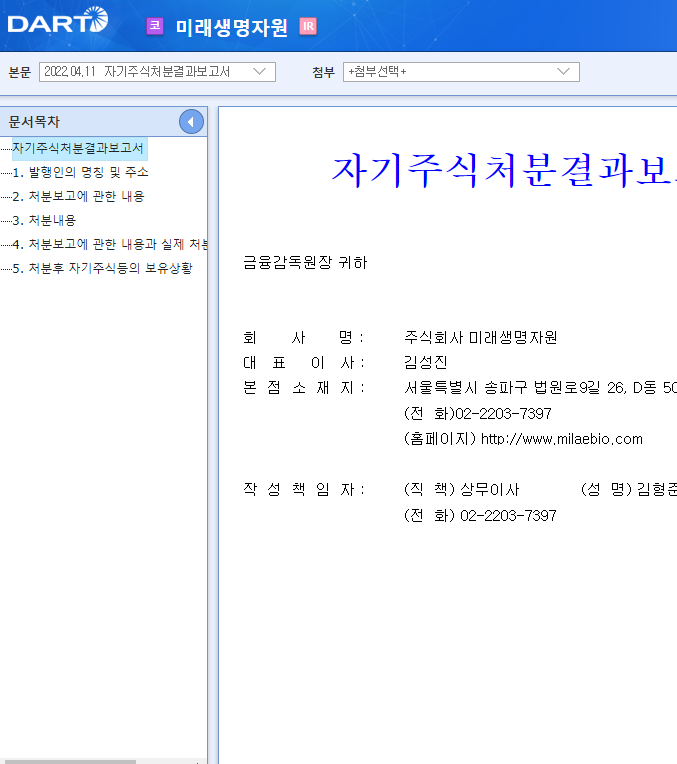Screen dimensions: 677x764
Task: Click the purple KOSDAQ market badge icon
Action: [x=155, y=26]
